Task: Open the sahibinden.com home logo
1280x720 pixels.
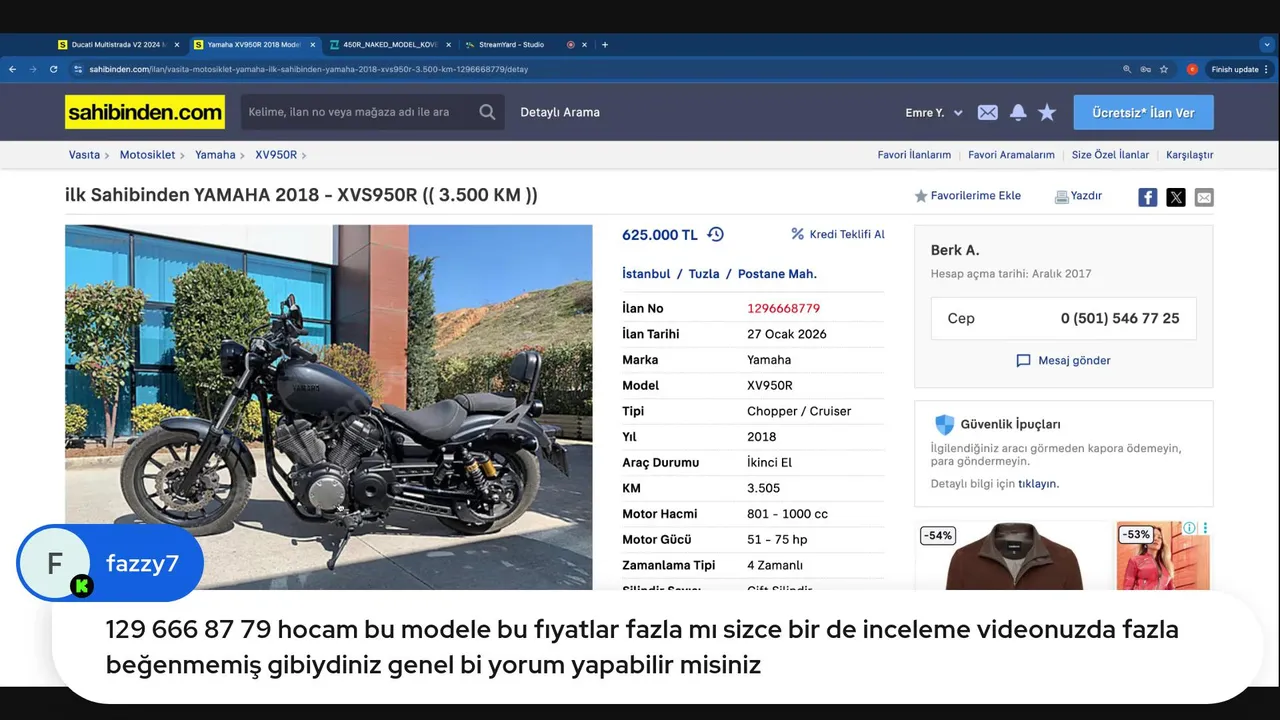Action: point(145,112)
